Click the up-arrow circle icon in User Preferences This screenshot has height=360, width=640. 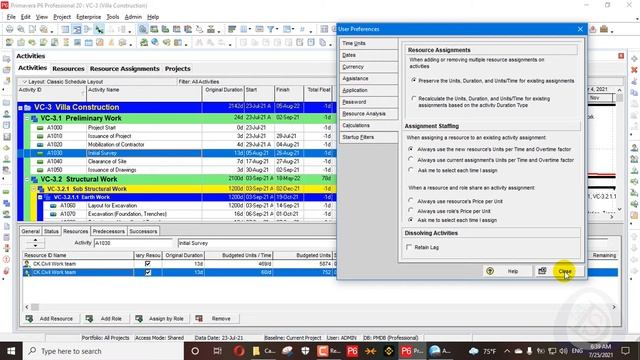[x=490, y=271]
